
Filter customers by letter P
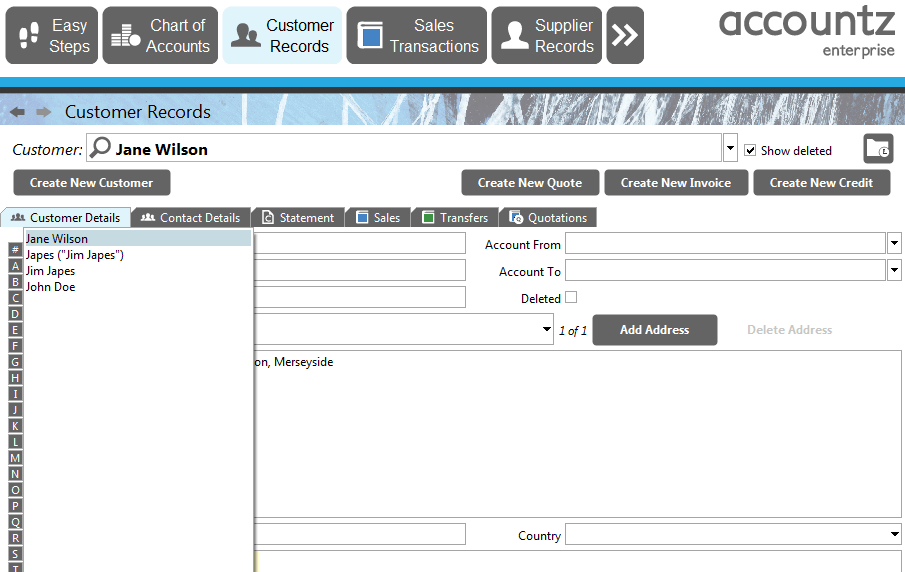tap(16, 506)
